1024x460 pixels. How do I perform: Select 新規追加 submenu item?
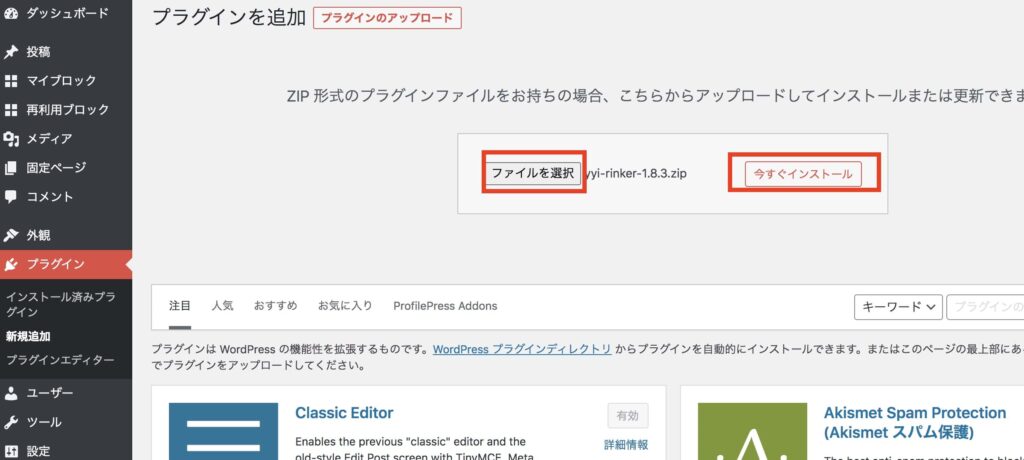[28, 337]
